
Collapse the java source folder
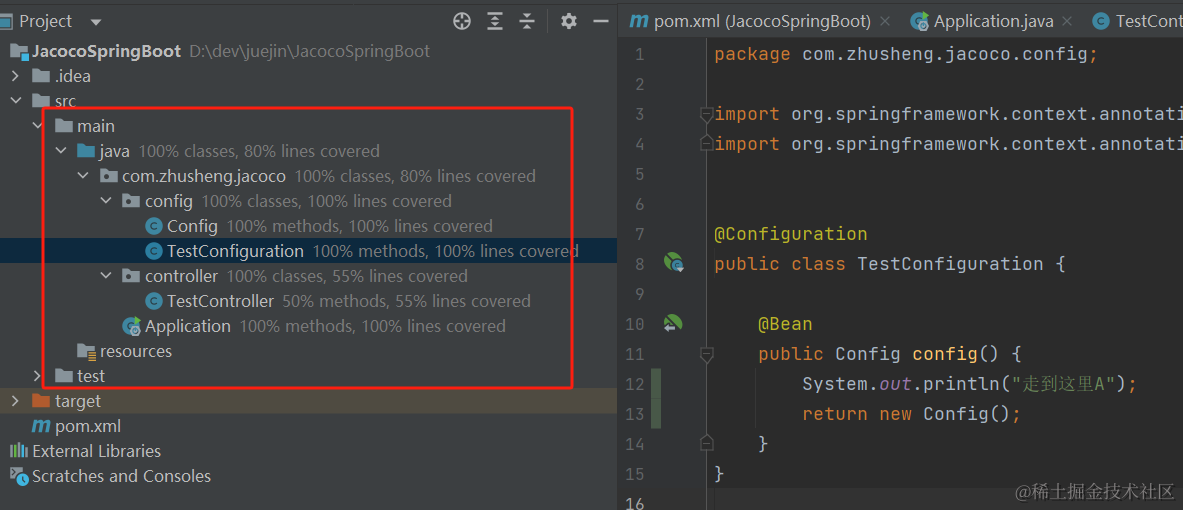click(x=60, y=151)
